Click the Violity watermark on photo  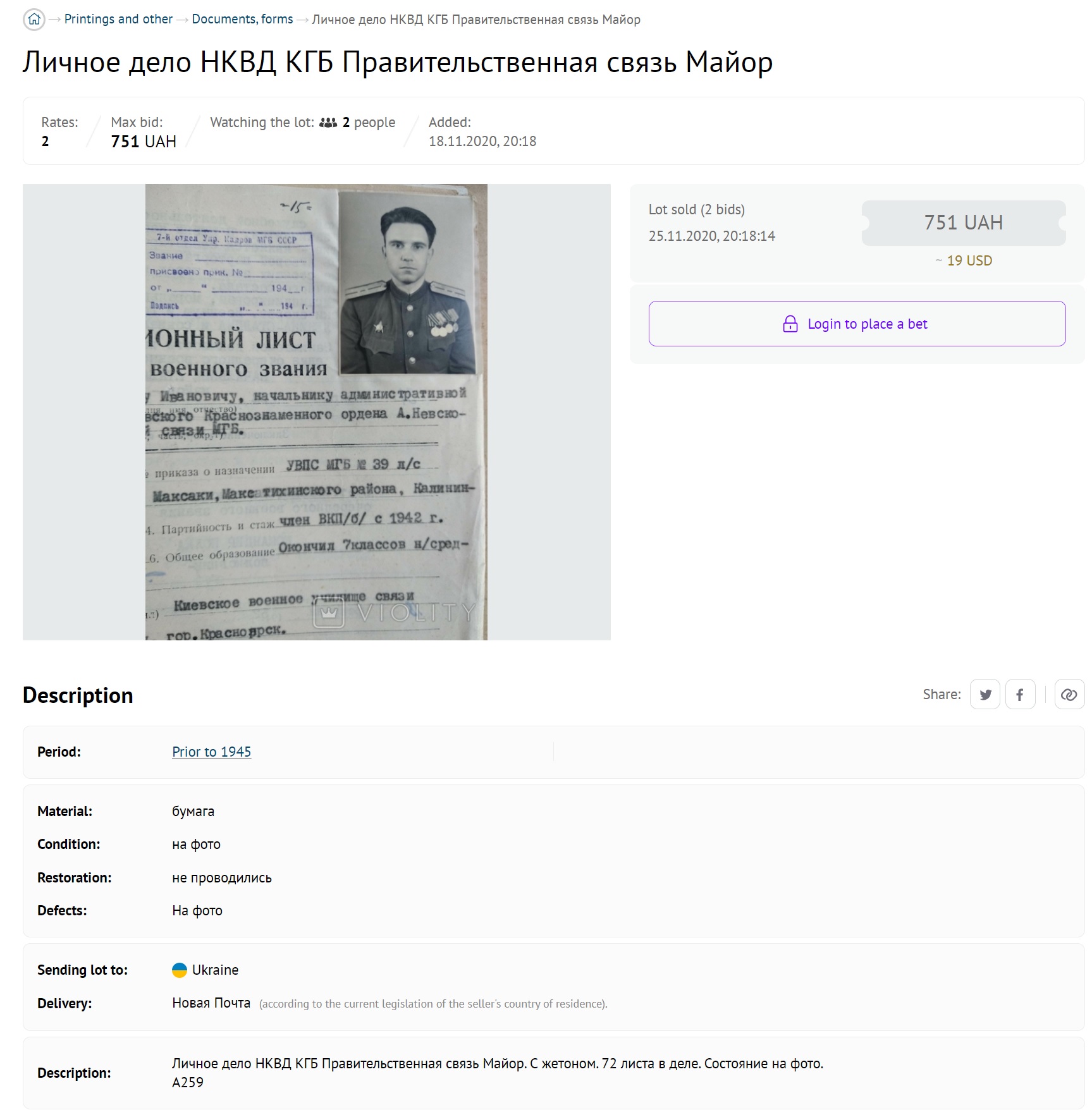[x=395, y=612]
